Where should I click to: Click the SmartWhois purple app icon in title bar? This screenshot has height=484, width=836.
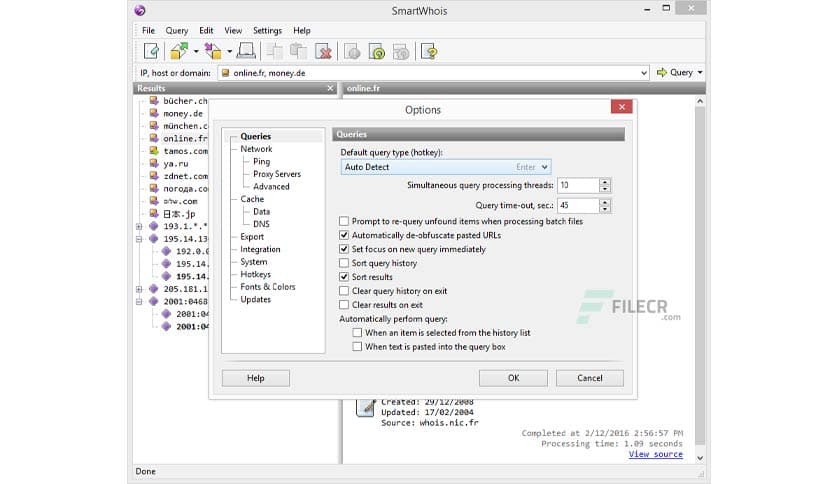click(x=140, y=10)
